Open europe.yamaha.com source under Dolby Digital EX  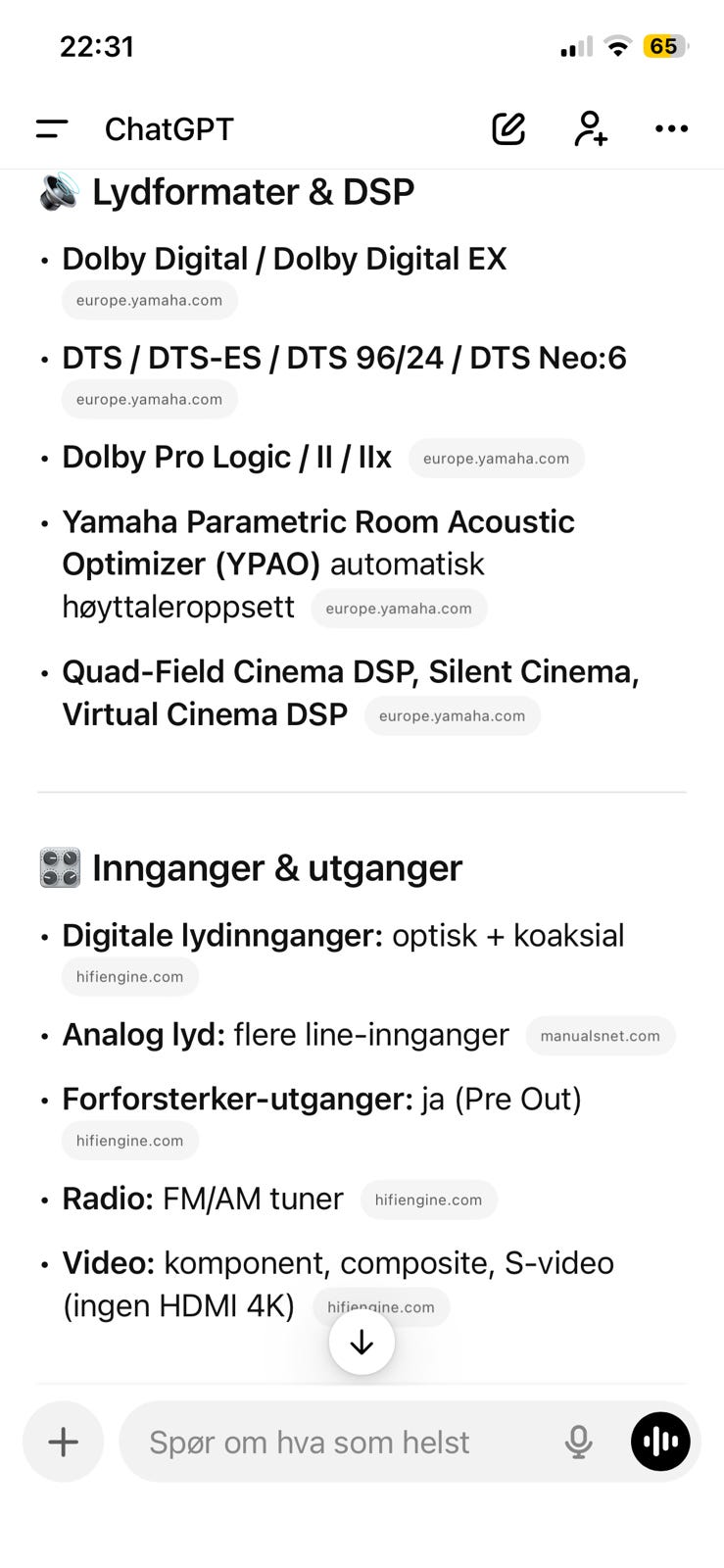(x=149, y=300)
